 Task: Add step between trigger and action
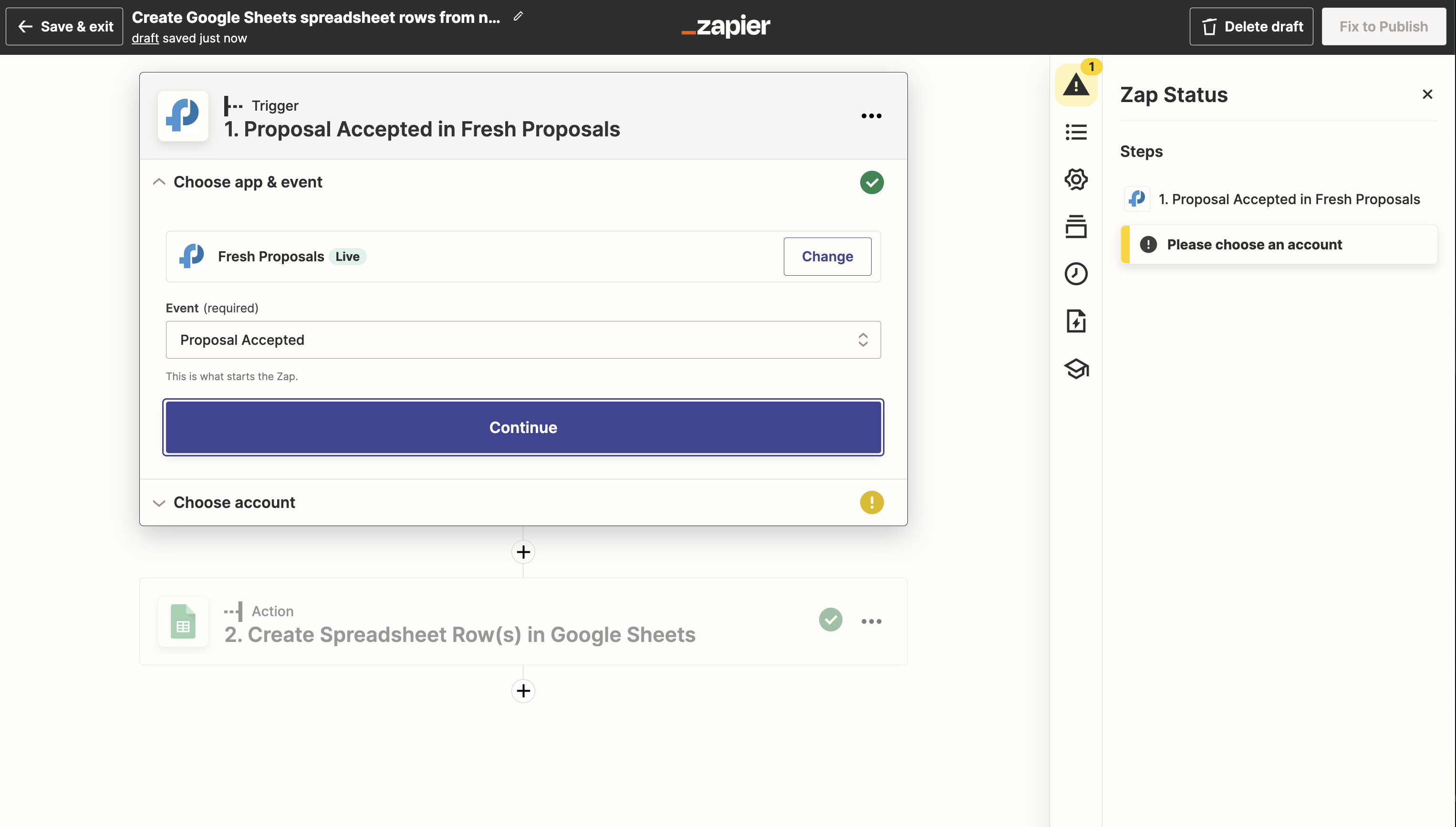(x=523, y=551)
